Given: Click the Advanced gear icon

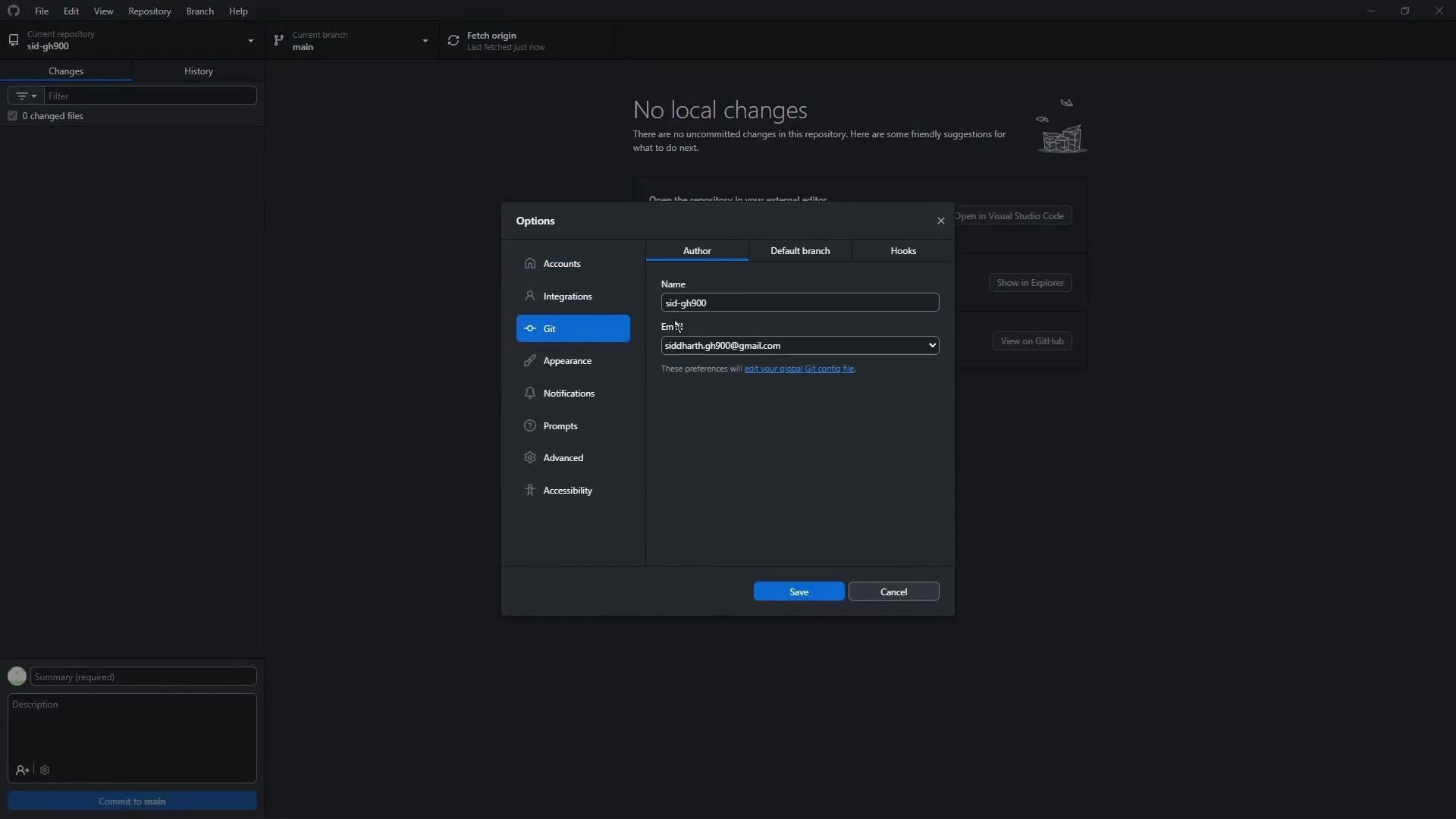Looking at the screenshot, I should point(530,457).
